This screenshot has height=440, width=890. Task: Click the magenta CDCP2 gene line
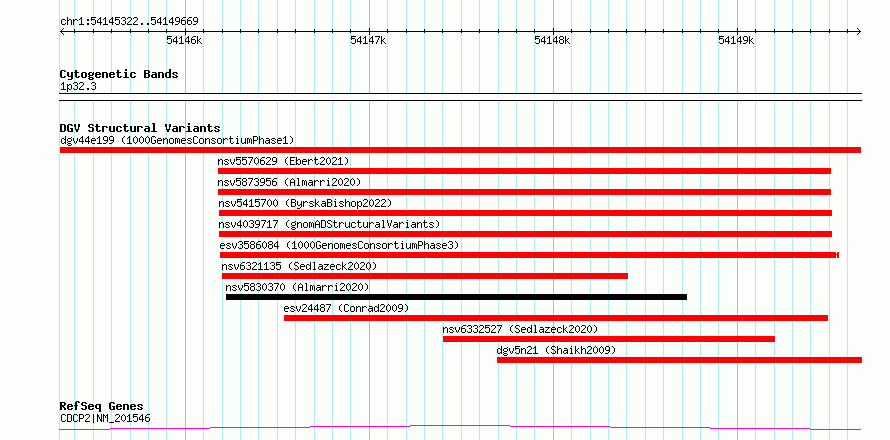(460, 428)
